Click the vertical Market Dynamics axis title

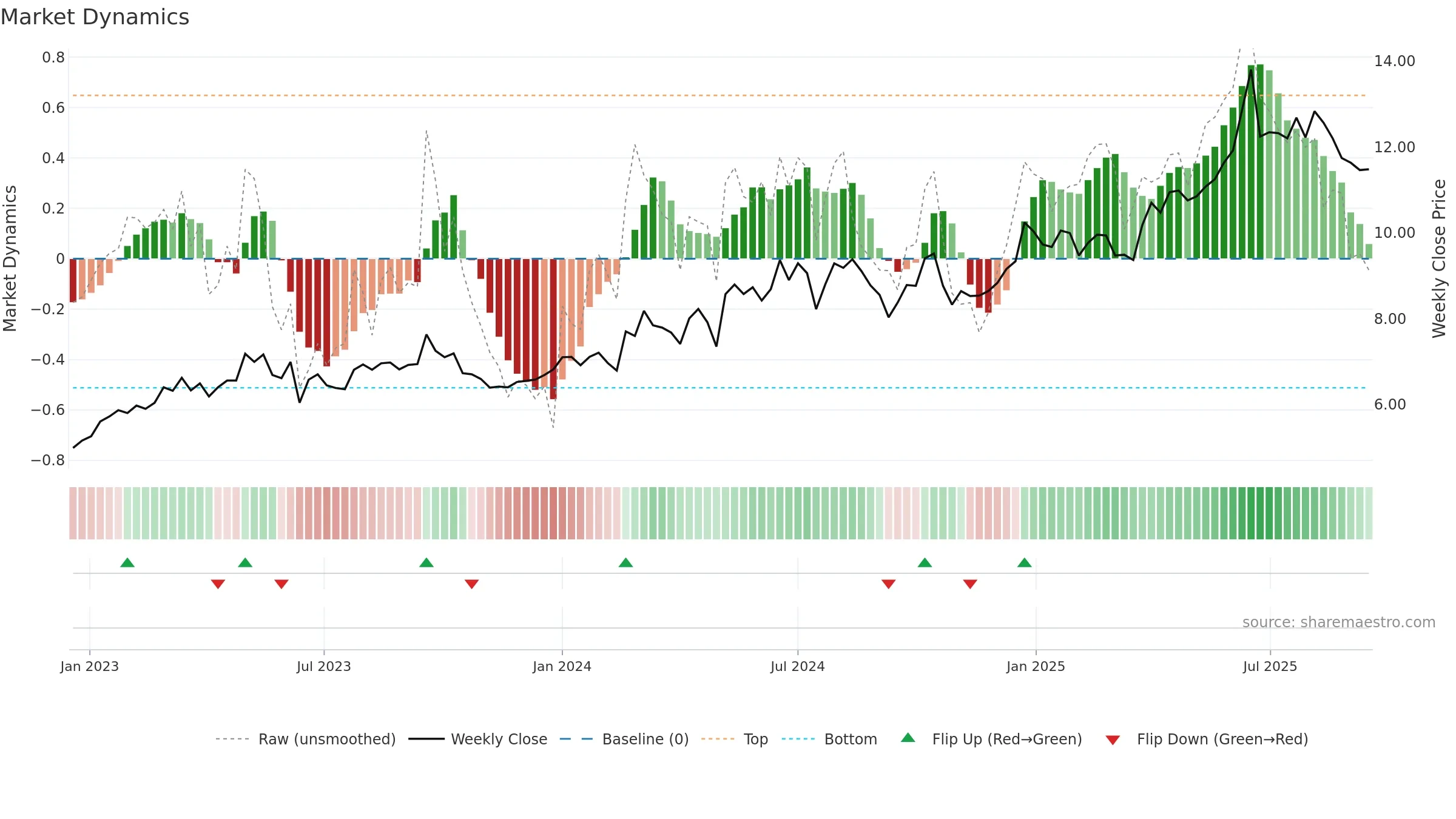(10, 258)
